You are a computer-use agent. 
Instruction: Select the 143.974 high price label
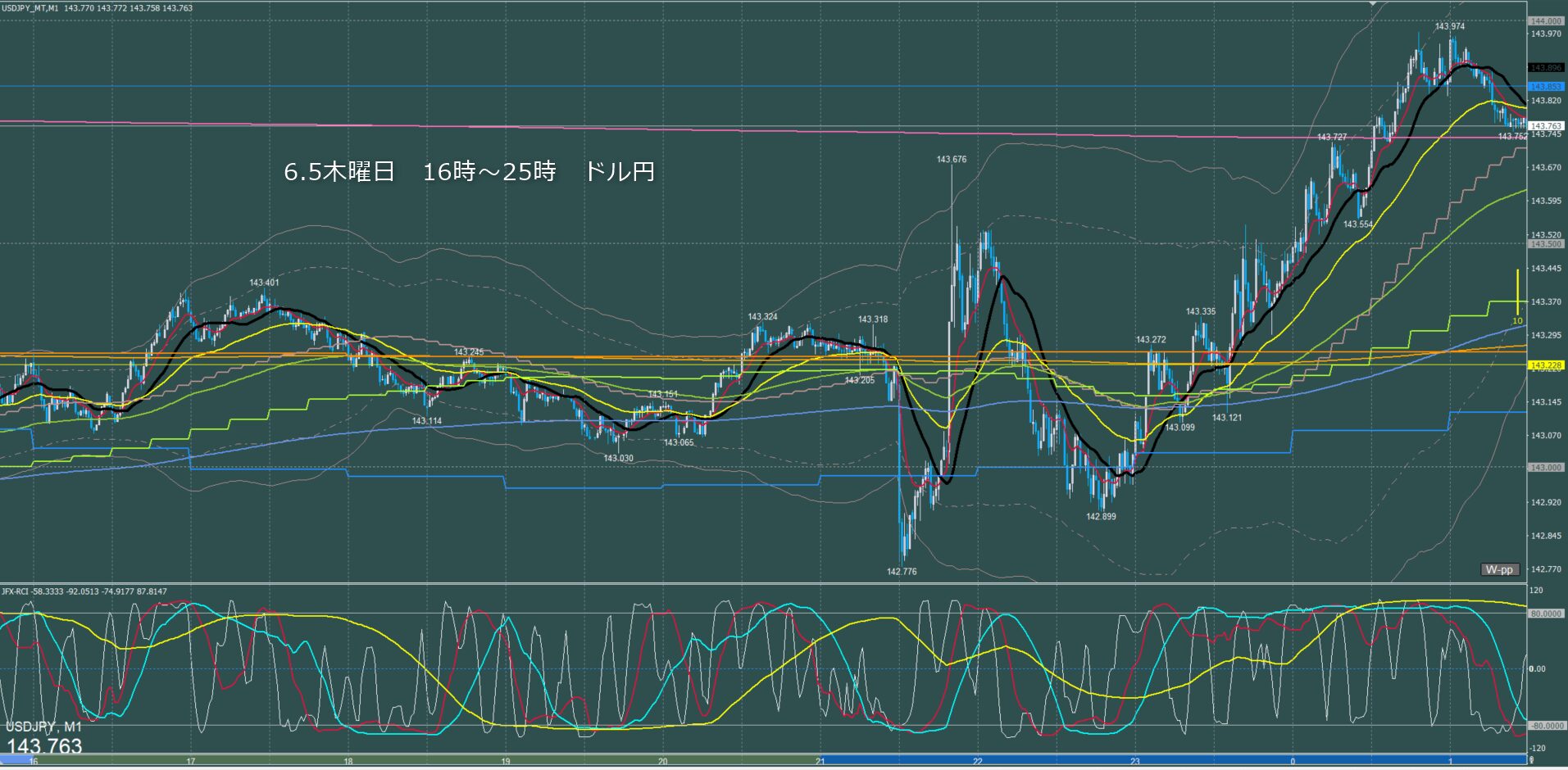(x=1449, y=27)
